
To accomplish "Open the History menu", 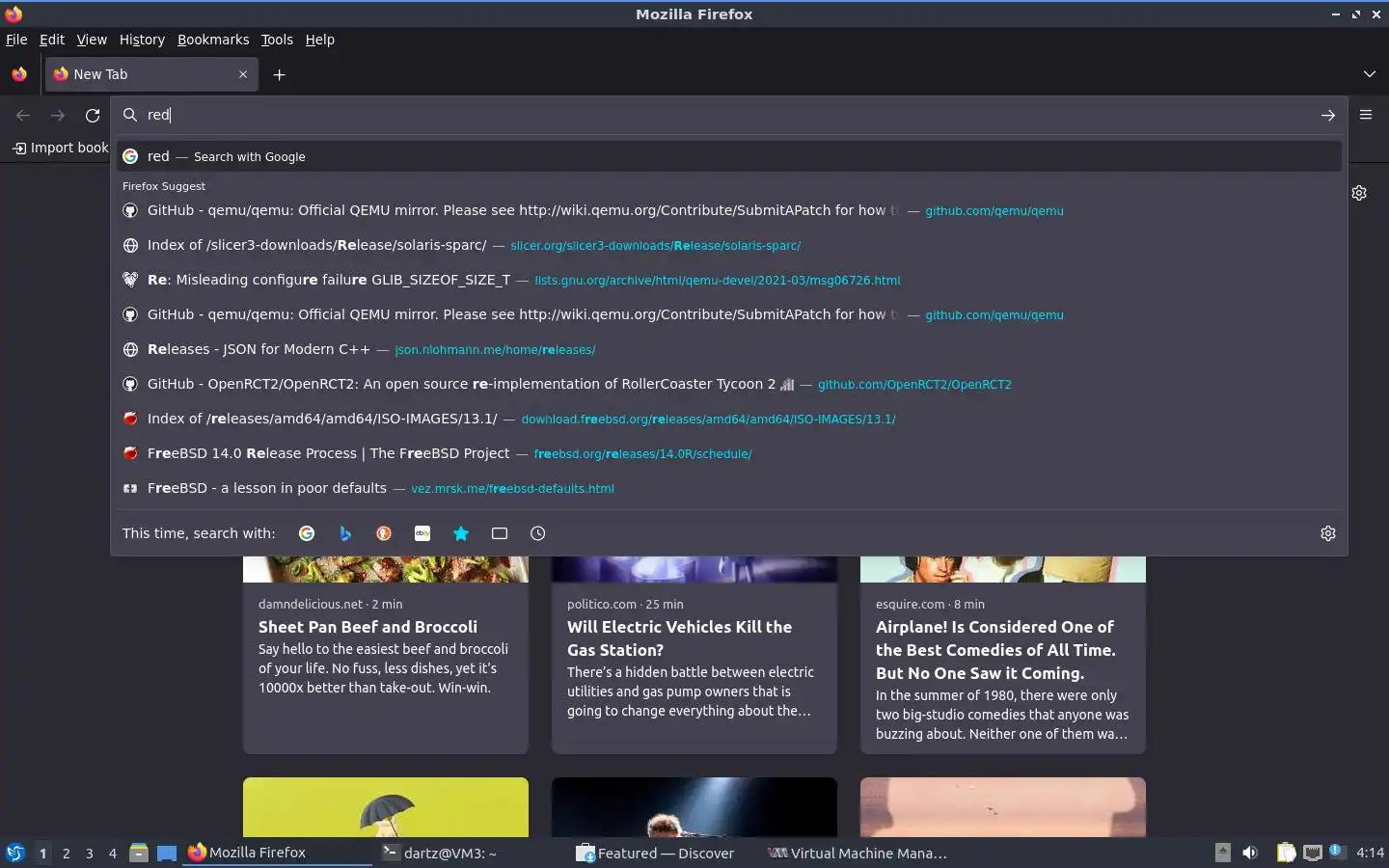I will [142, 40].
